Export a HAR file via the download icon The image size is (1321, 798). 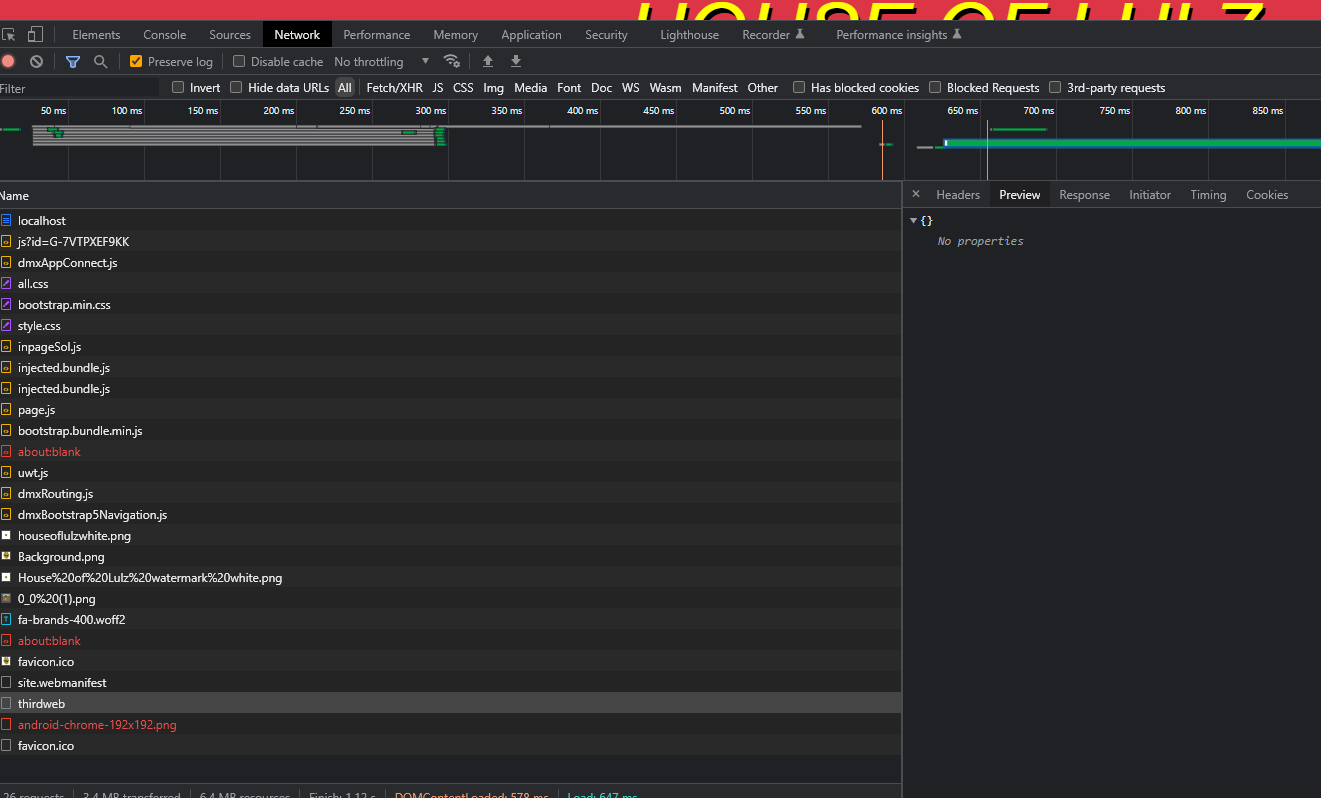pos(515,61)
